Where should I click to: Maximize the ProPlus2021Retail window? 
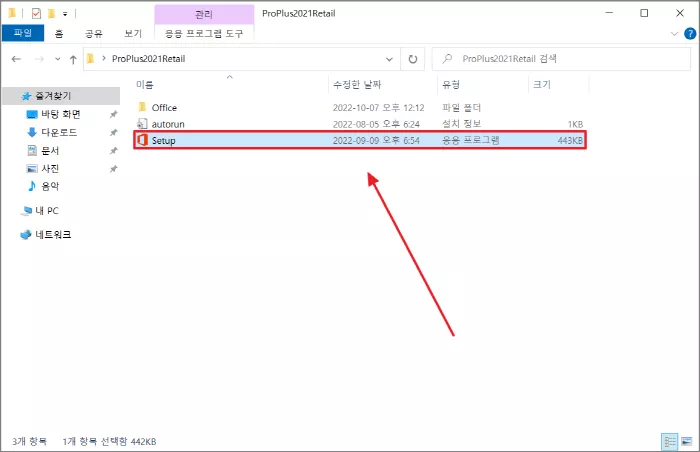[x=644, y=13]
